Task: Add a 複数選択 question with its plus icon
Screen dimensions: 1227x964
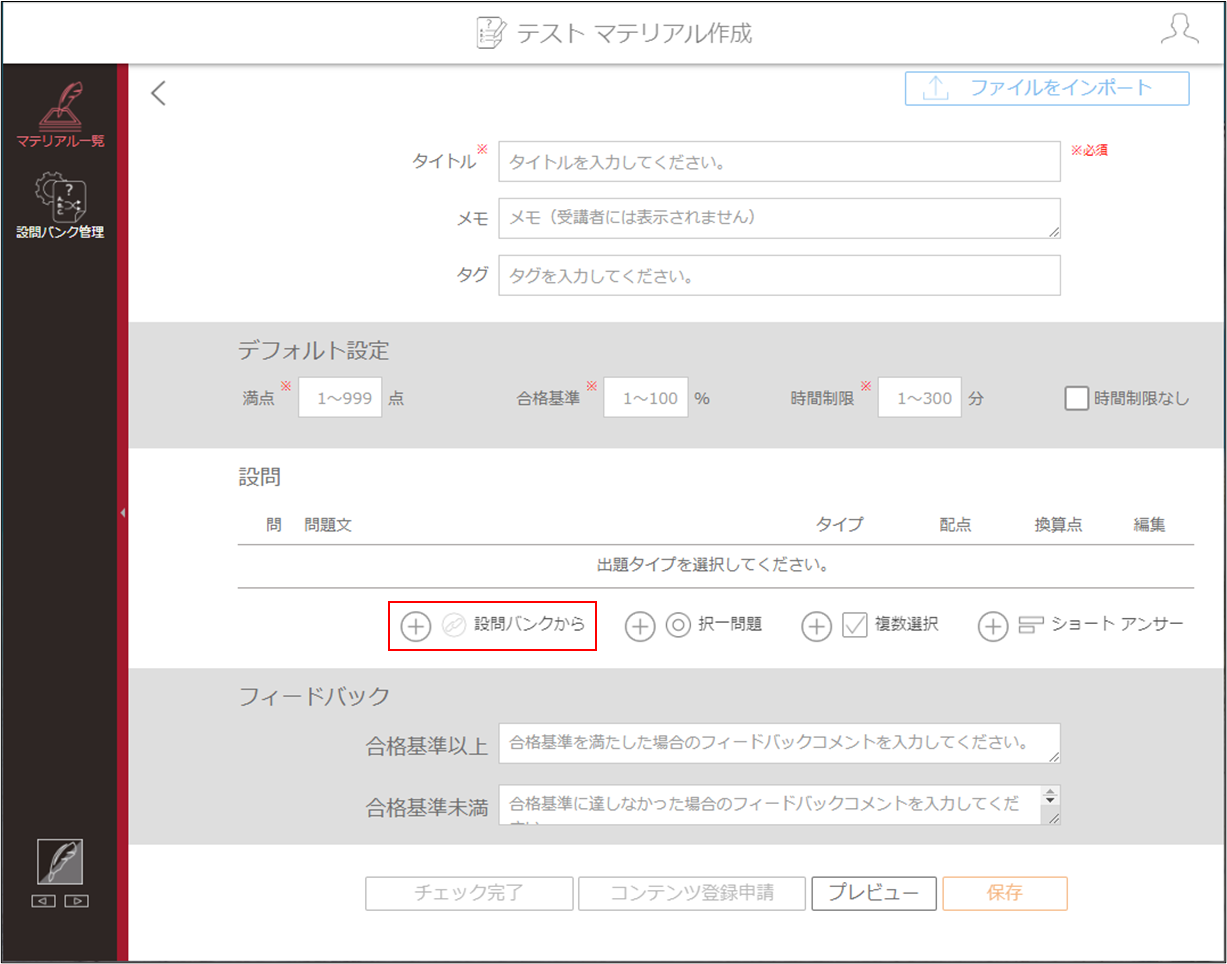Action: point(817,626)
